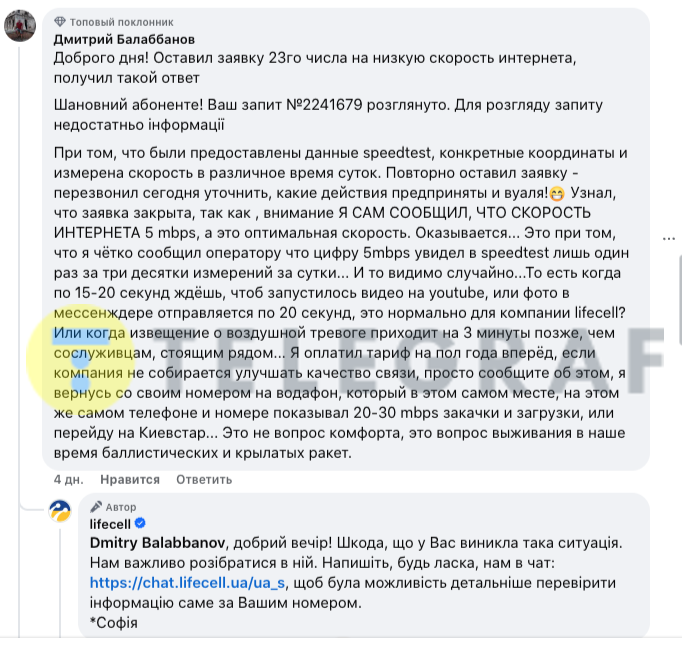The height and width of the screenshot is (646, 682).
Task: Open Дмитрий Балаббанов's profile picture
Action: pos(20,26)
